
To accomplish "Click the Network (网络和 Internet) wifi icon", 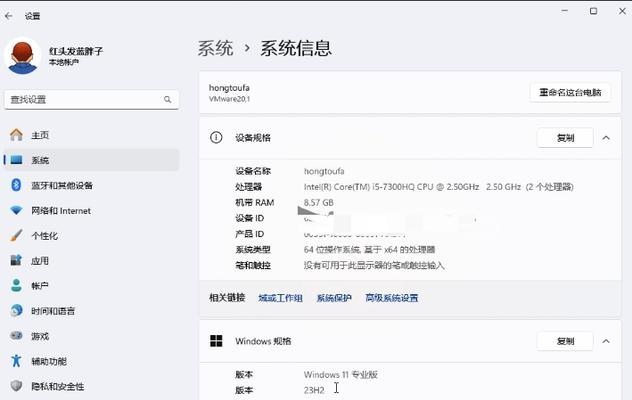I will coord(16,210).
